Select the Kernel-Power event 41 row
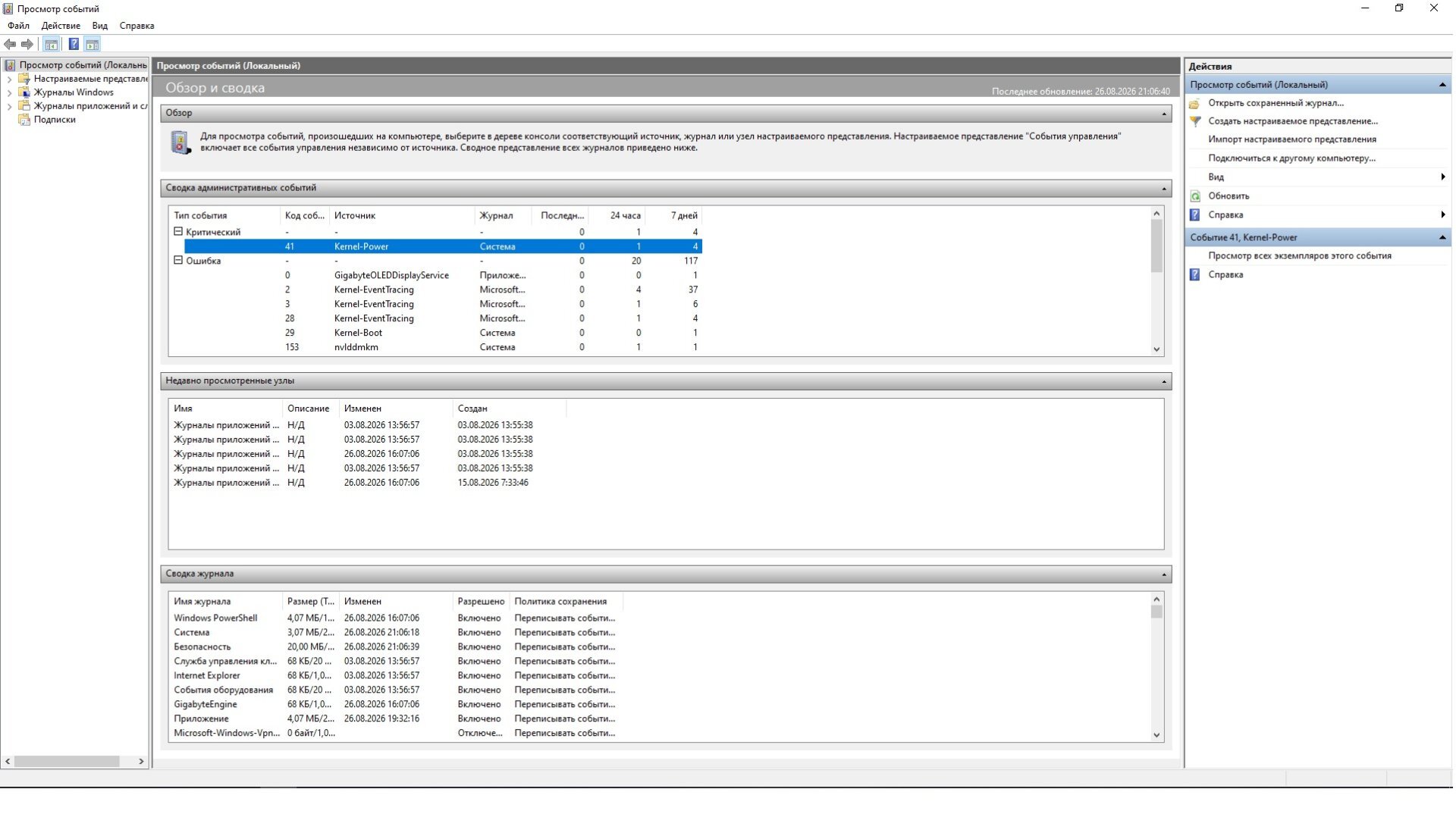 coord(443,247)
